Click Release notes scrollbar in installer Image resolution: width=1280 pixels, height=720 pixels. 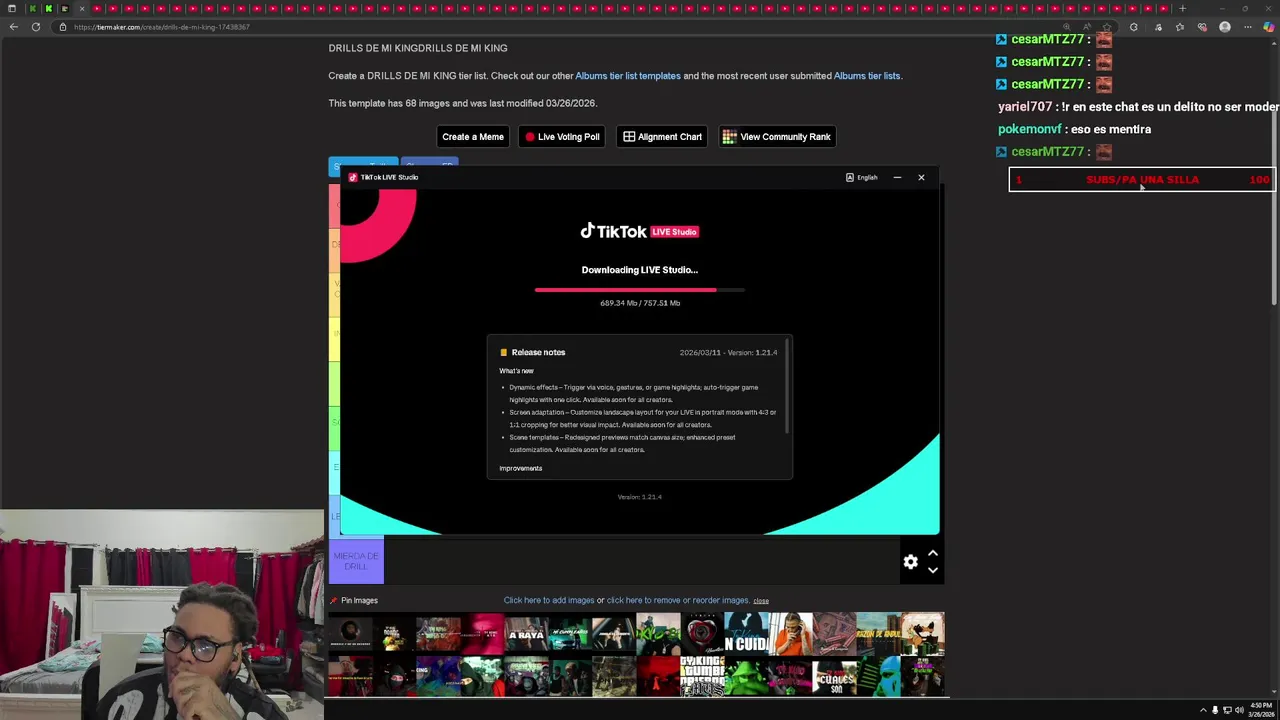click(x=788, y=385)
